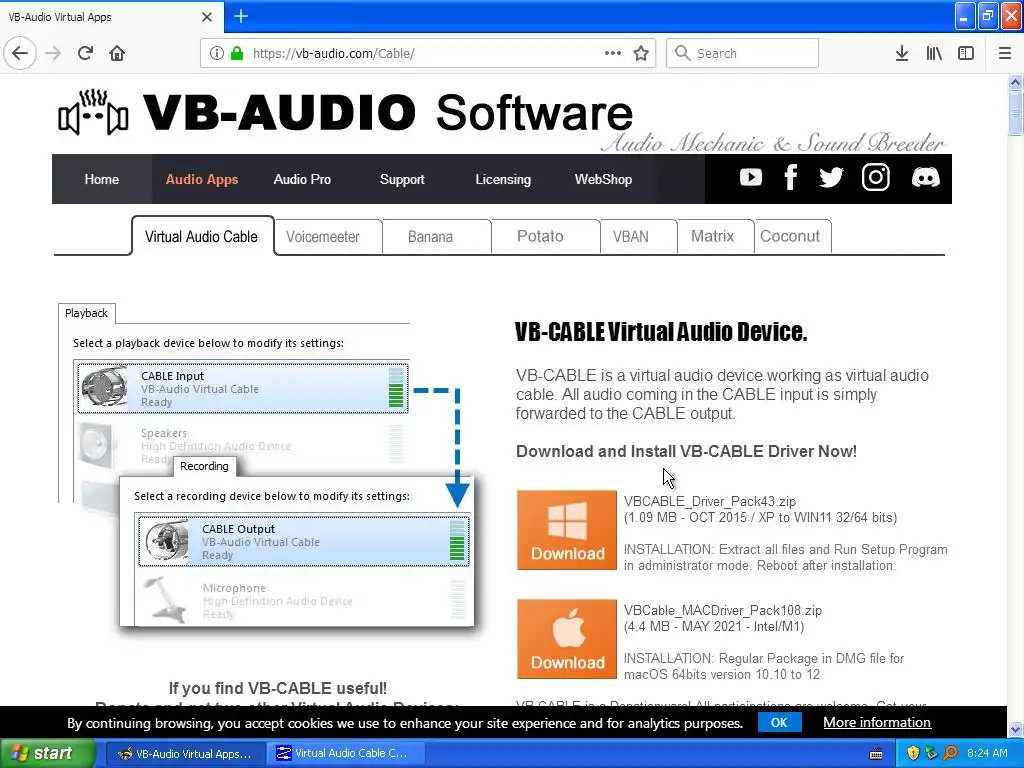
Task: Click the VB-AUDIO Software logo
Action: (x=345, y=113)
